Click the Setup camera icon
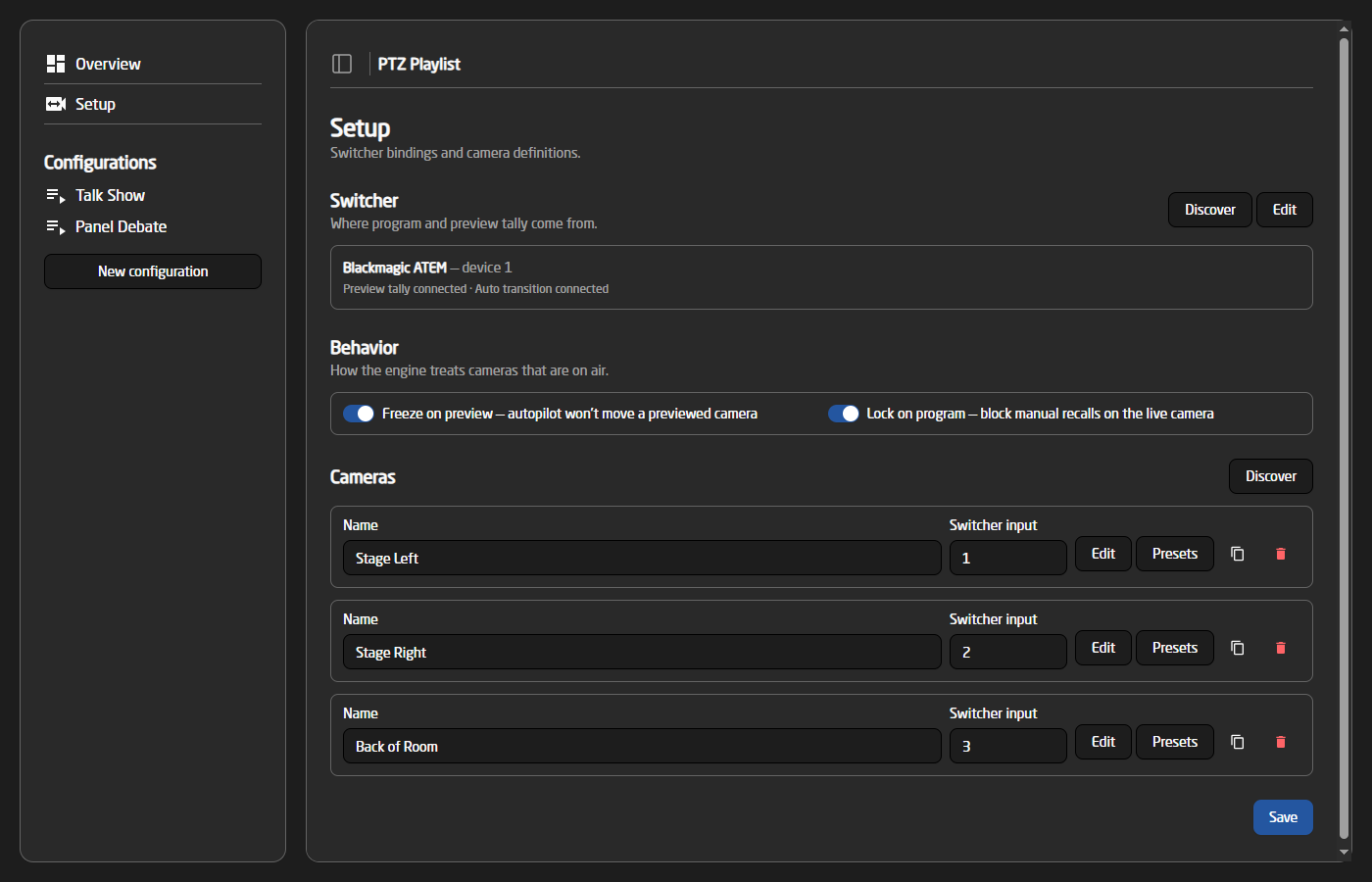 (x=56, y=104)
